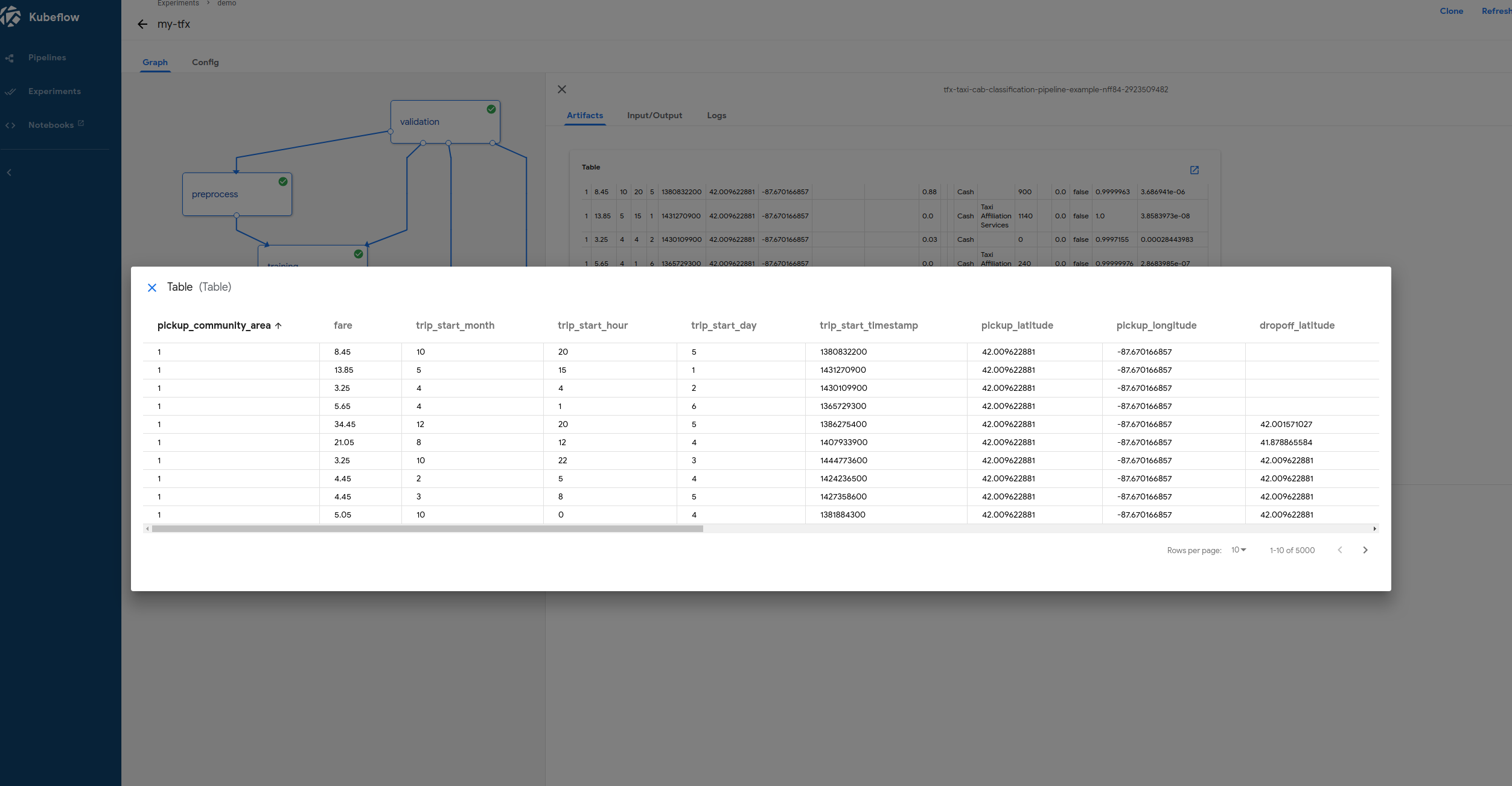Switch to the Logs tab
Viewport: 1512px width, 786px height.
tap(716, 115)
